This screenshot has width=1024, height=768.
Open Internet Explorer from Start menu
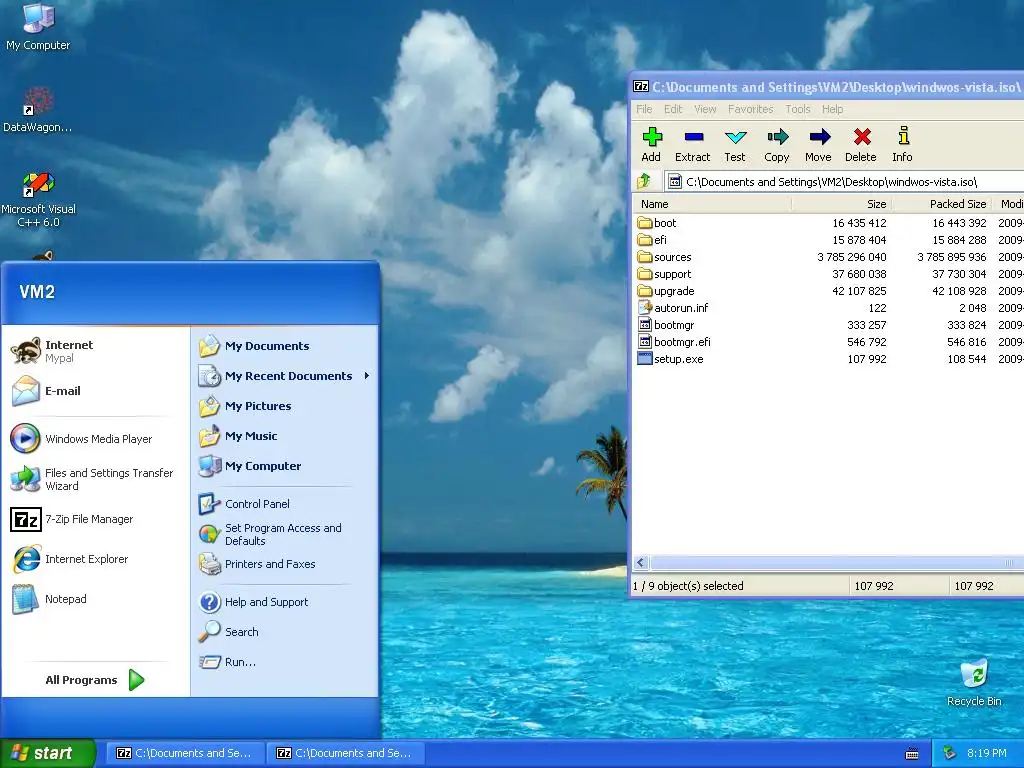pos(95,559)
